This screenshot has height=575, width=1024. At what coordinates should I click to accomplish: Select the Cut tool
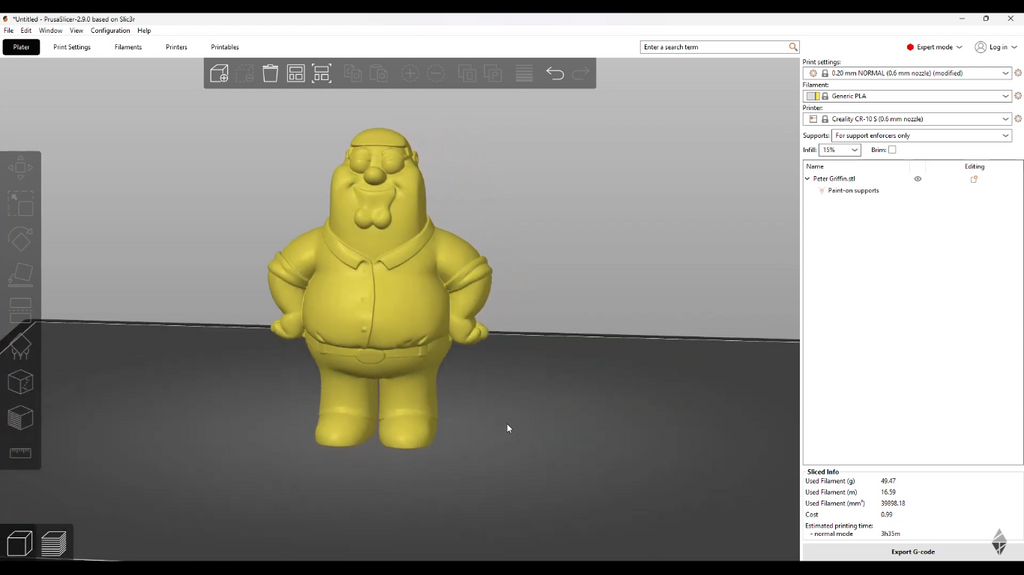tap(20, 310)
